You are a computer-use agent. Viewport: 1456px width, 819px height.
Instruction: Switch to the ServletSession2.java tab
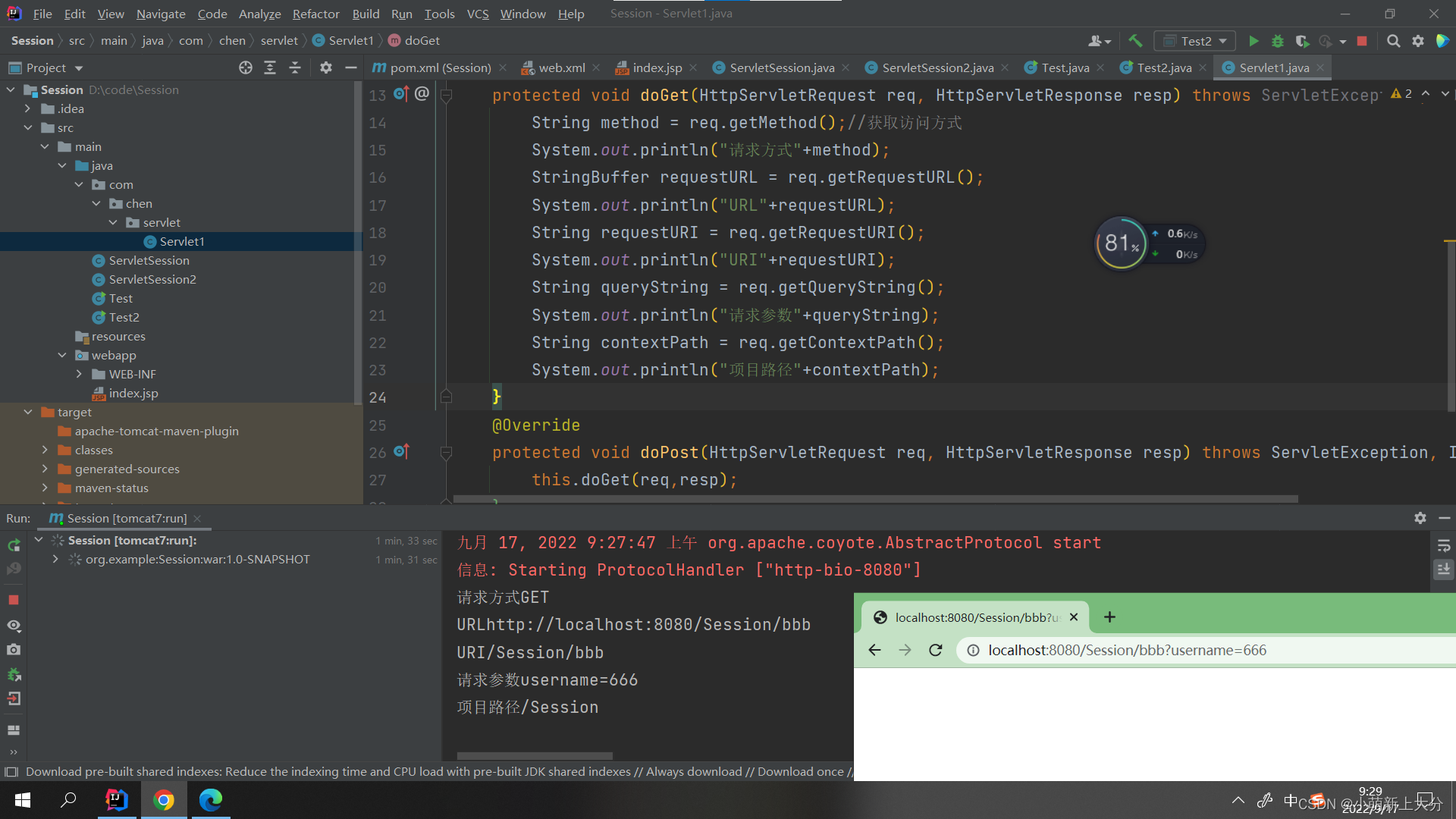937,67
